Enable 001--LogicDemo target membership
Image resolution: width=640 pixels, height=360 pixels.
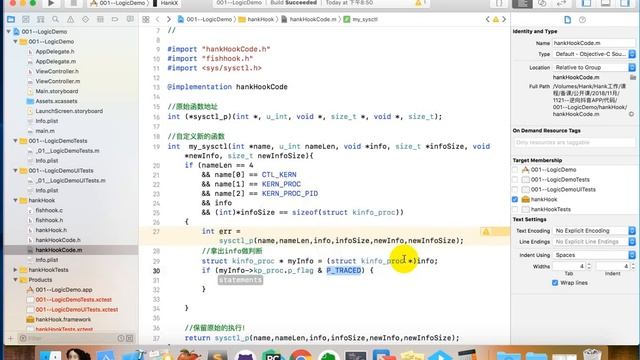(515, 169)
